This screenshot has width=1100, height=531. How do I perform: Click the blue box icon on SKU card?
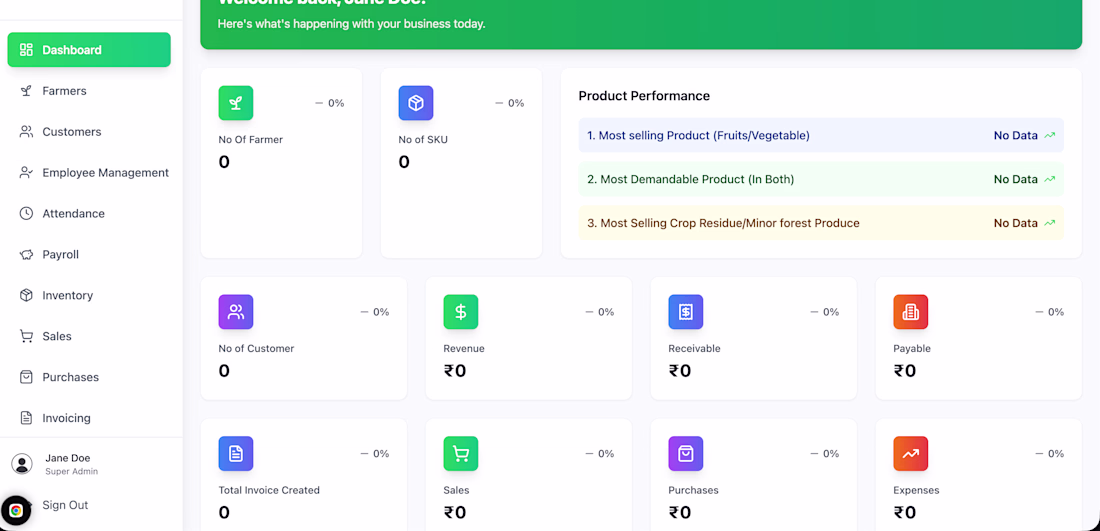(416, 103)
